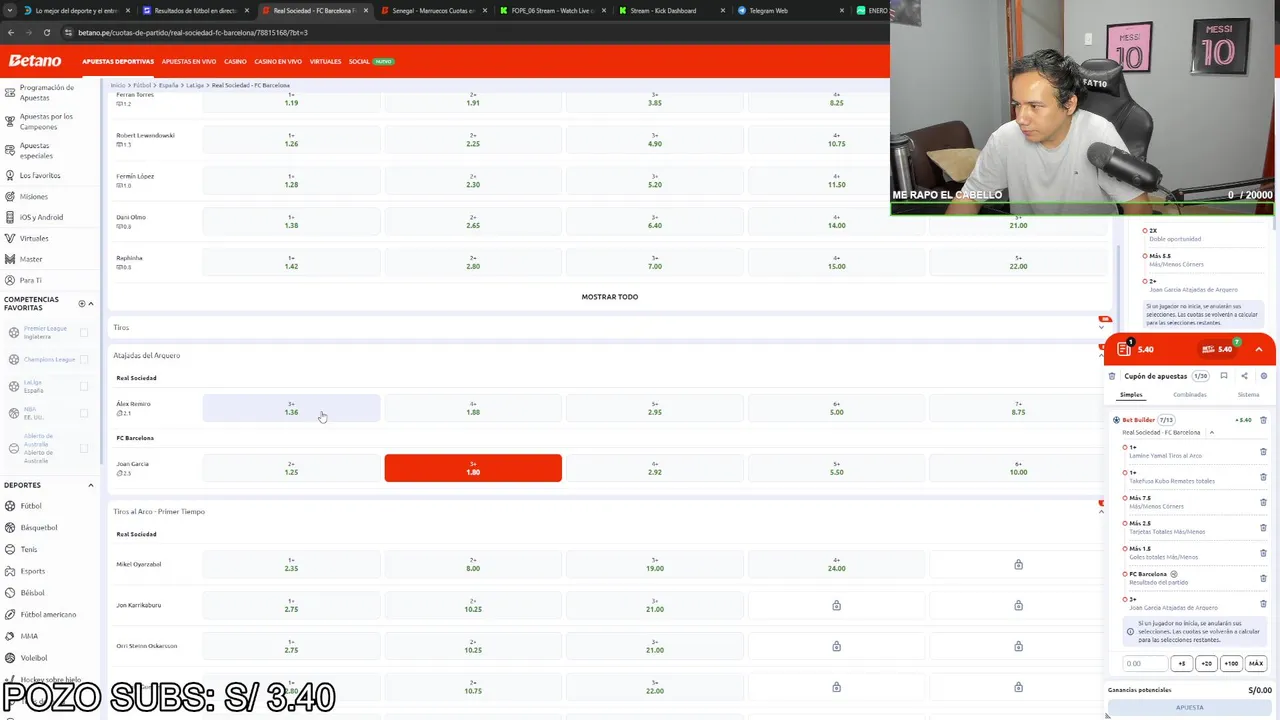Delete the Joan Garcia Atajadas de Arquero selection
The width and height of the screenshot is (1280, 720).
1263,603
